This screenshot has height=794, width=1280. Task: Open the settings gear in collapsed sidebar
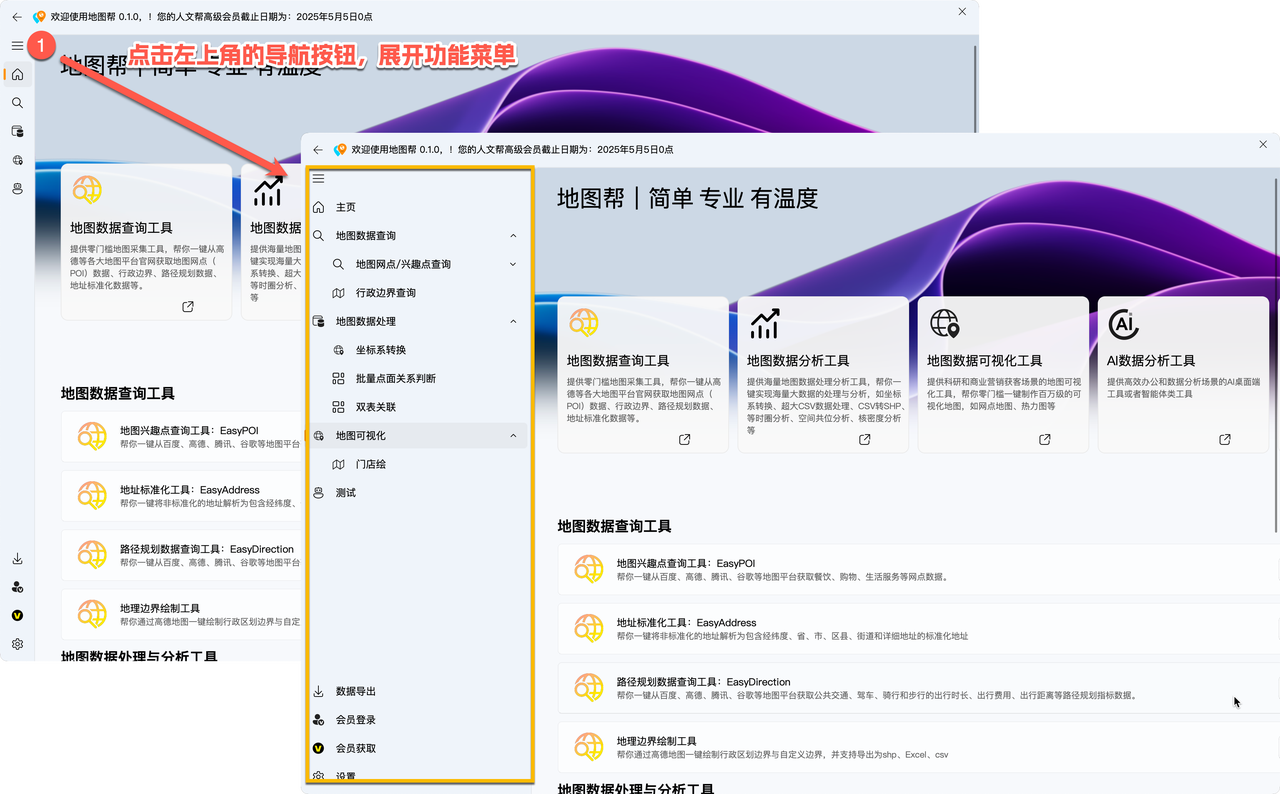[17, 644]
